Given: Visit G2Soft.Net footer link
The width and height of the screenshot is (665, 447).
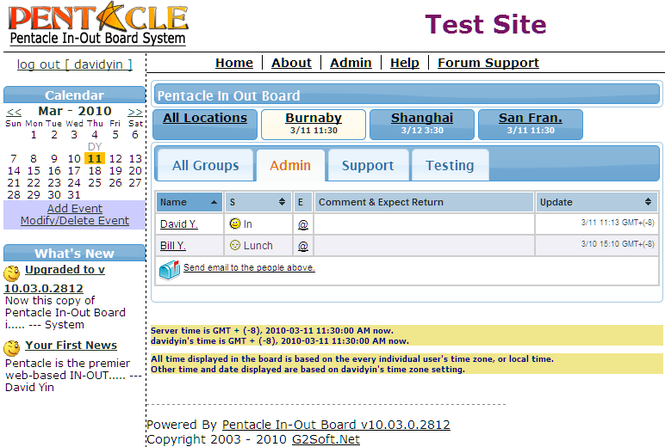Looking at the screenshot, I should 326,439.
